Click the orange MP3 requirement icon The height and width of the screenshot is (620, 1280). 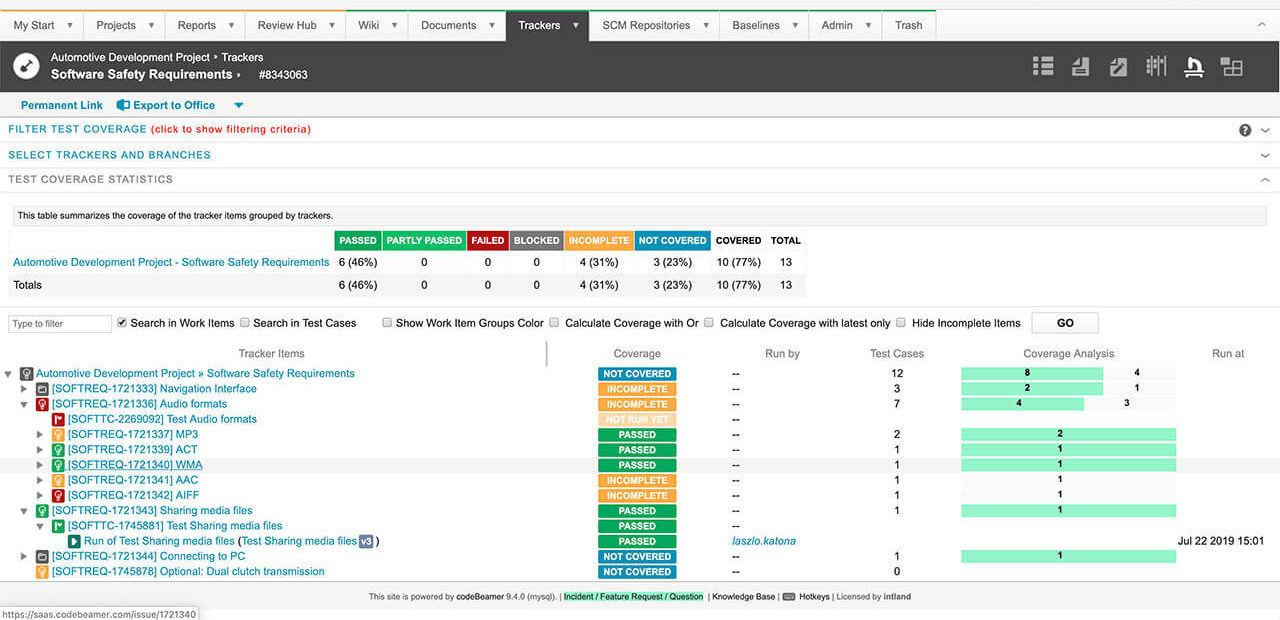click(x=59, y=435)
